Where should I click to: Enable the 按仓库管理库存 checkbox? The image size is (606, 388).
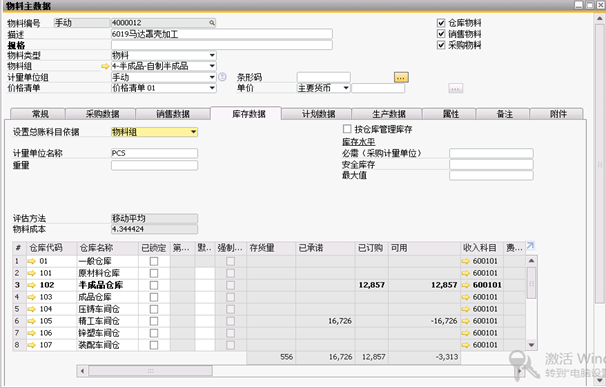pos(347,129)
